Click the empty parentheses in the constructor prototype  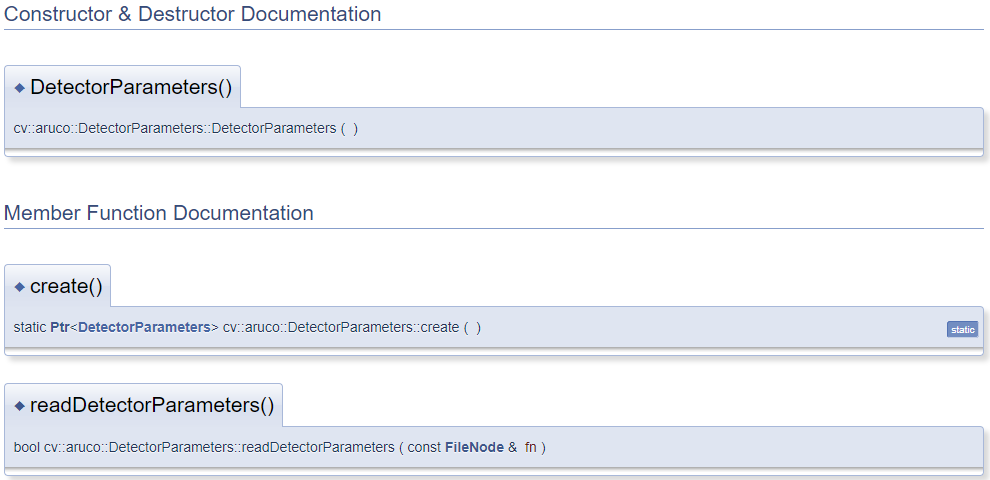click(x=349, y=128)
